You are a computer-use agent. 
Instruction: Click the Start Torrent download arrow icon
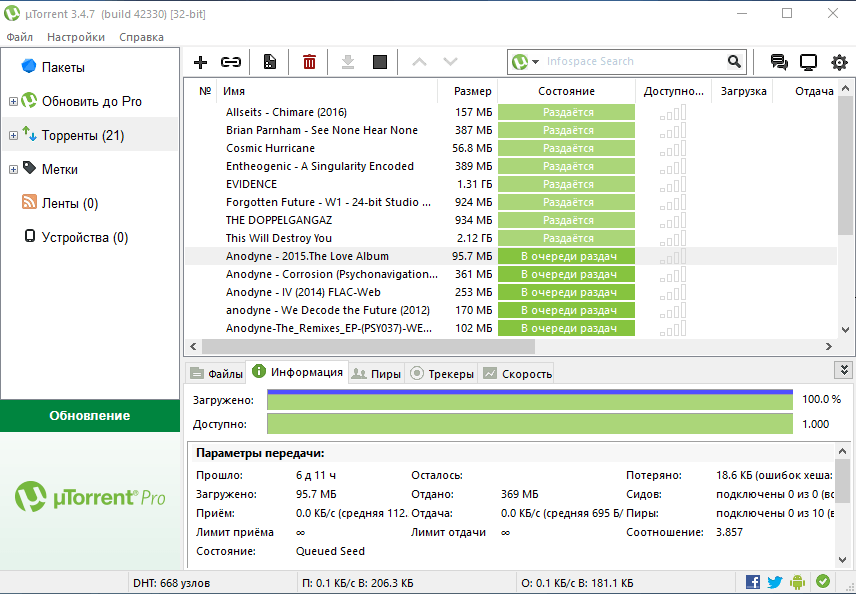point(348,62)
